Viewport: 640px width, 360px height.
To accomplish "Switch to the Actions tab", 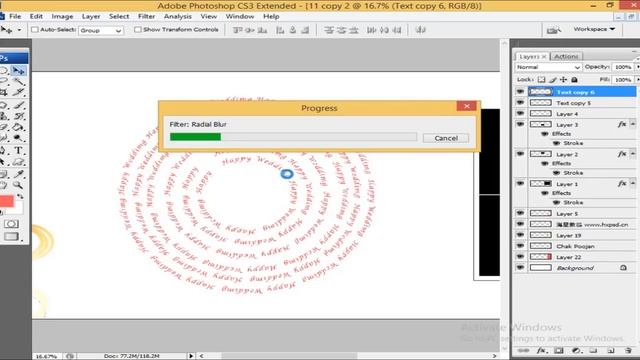I will click(566, 56).
